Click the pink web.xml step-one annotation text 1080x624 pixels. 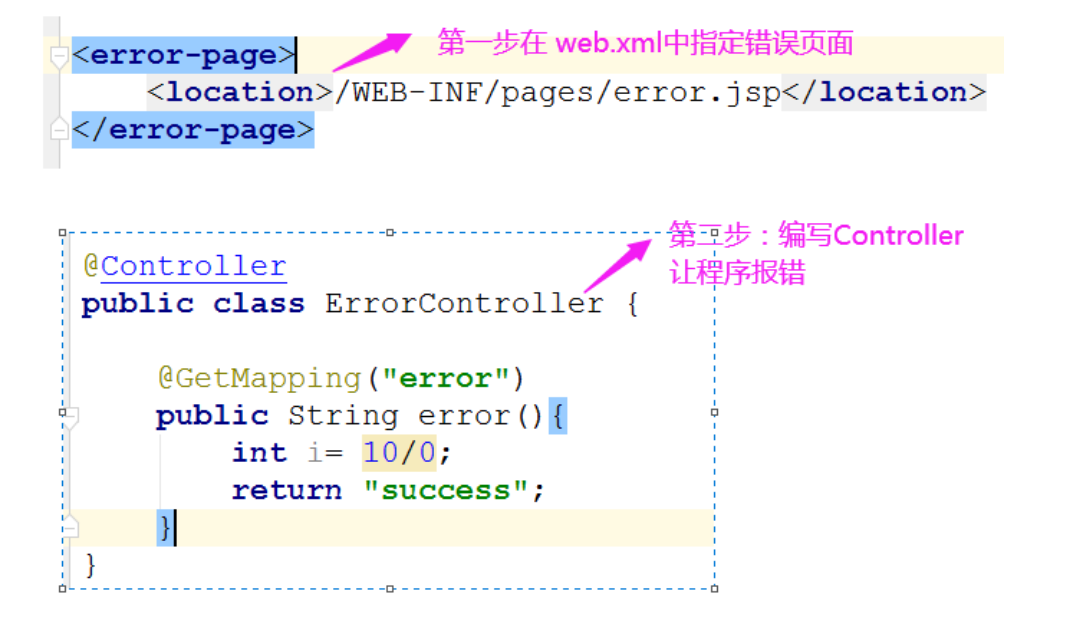645,43
